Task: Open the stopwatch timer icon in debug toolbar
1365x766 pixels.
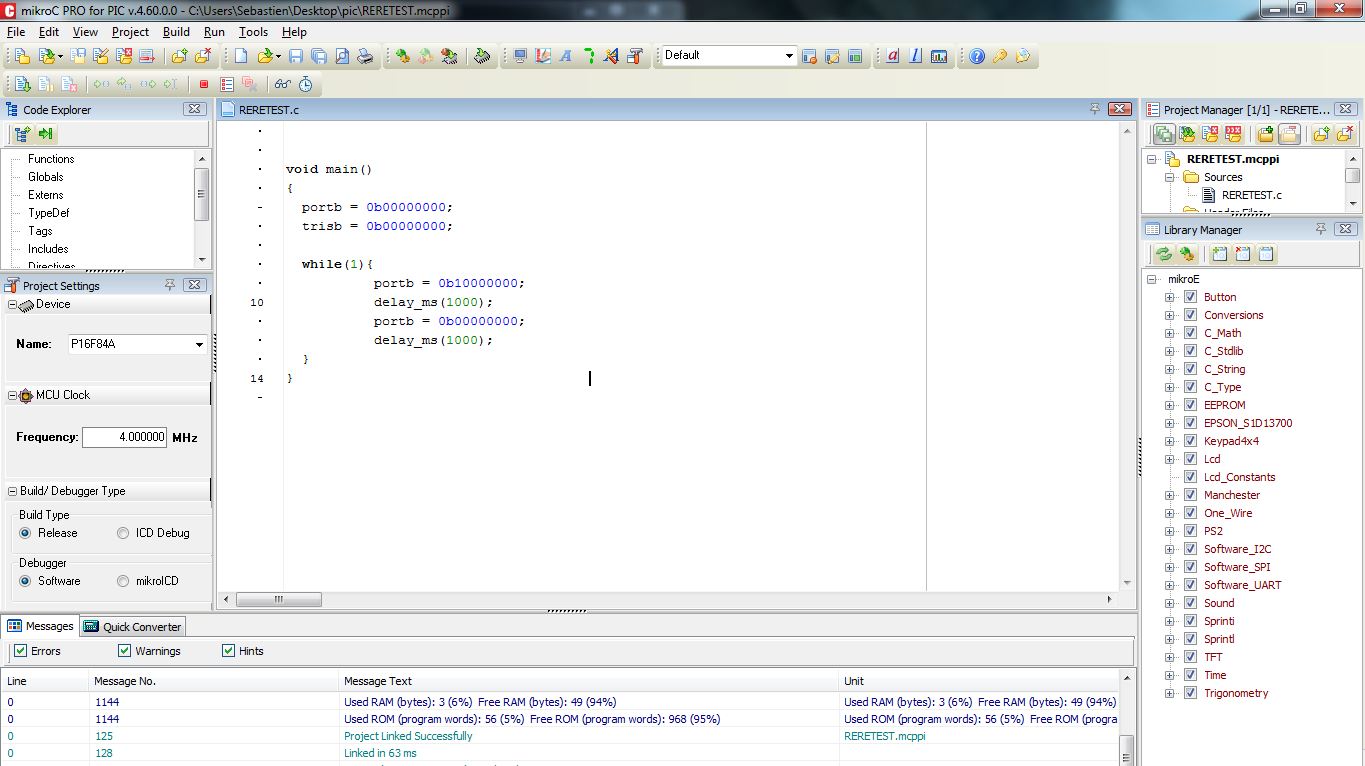Action: pos(305,85)
